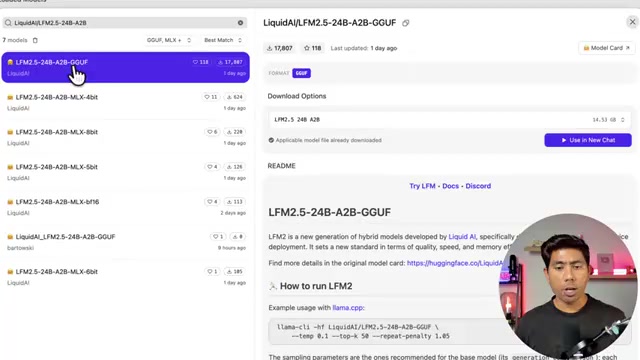
Task: Click the README section heading
Action: pos(281,166)
